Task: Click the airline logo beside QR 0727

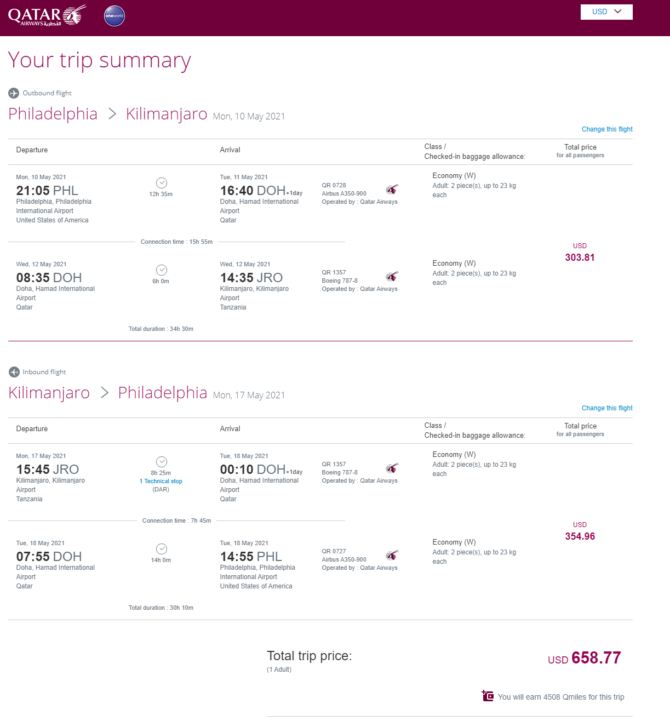Action: (392, 555)
